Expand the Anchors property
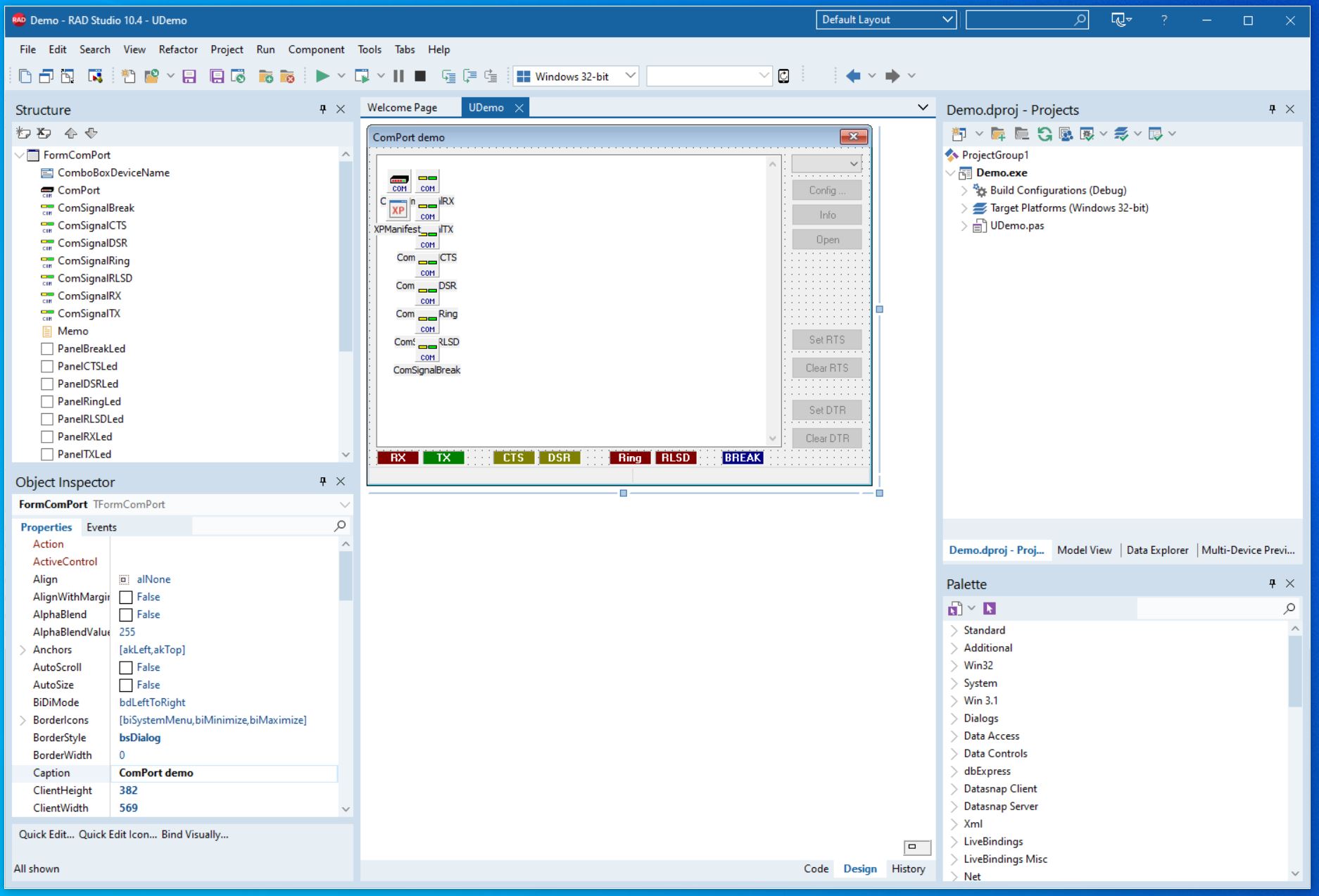 click(x=23, y=650)
